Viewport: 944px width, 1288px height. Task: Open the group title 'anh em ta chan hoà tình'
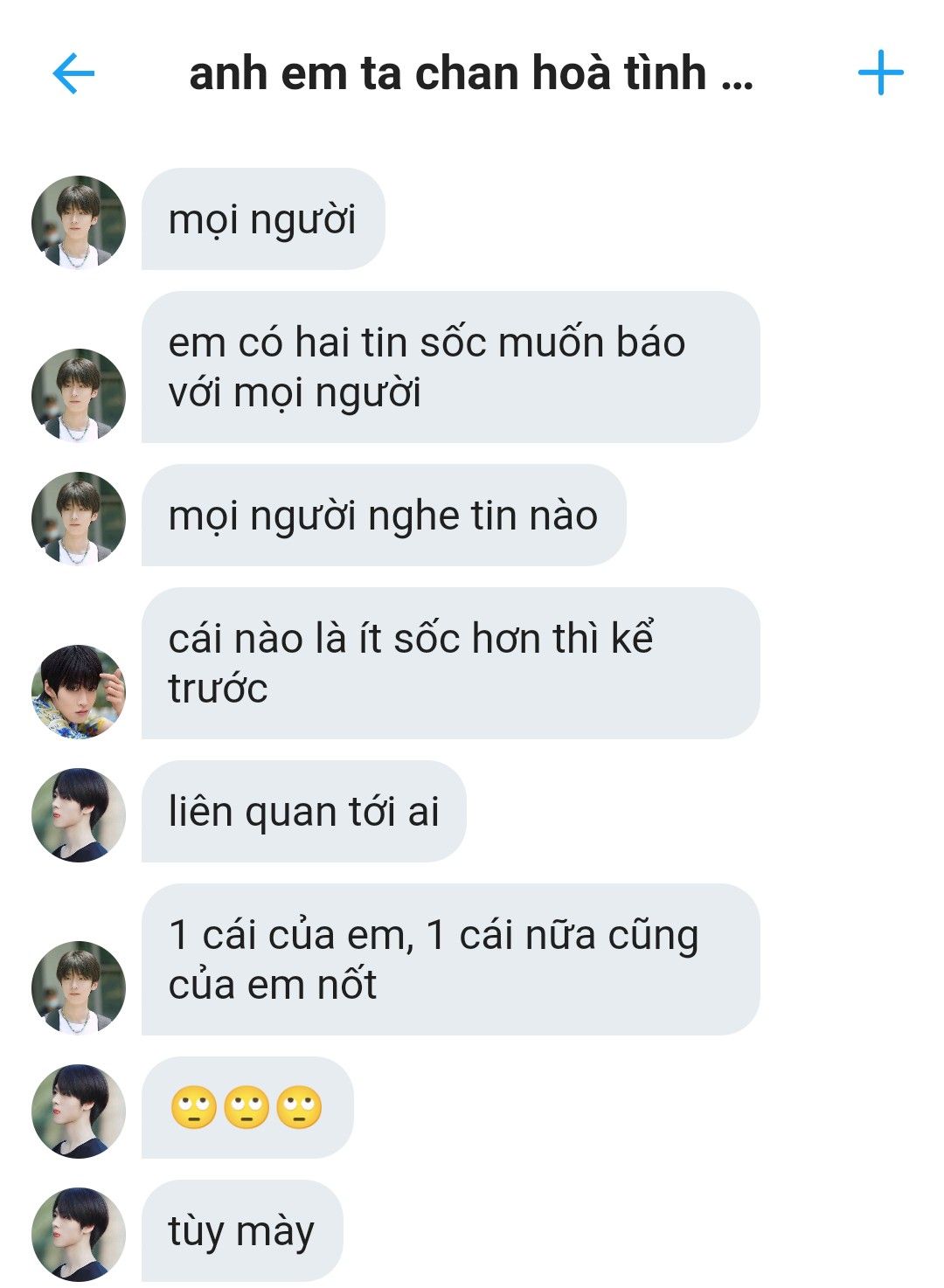tap(471, 73)
